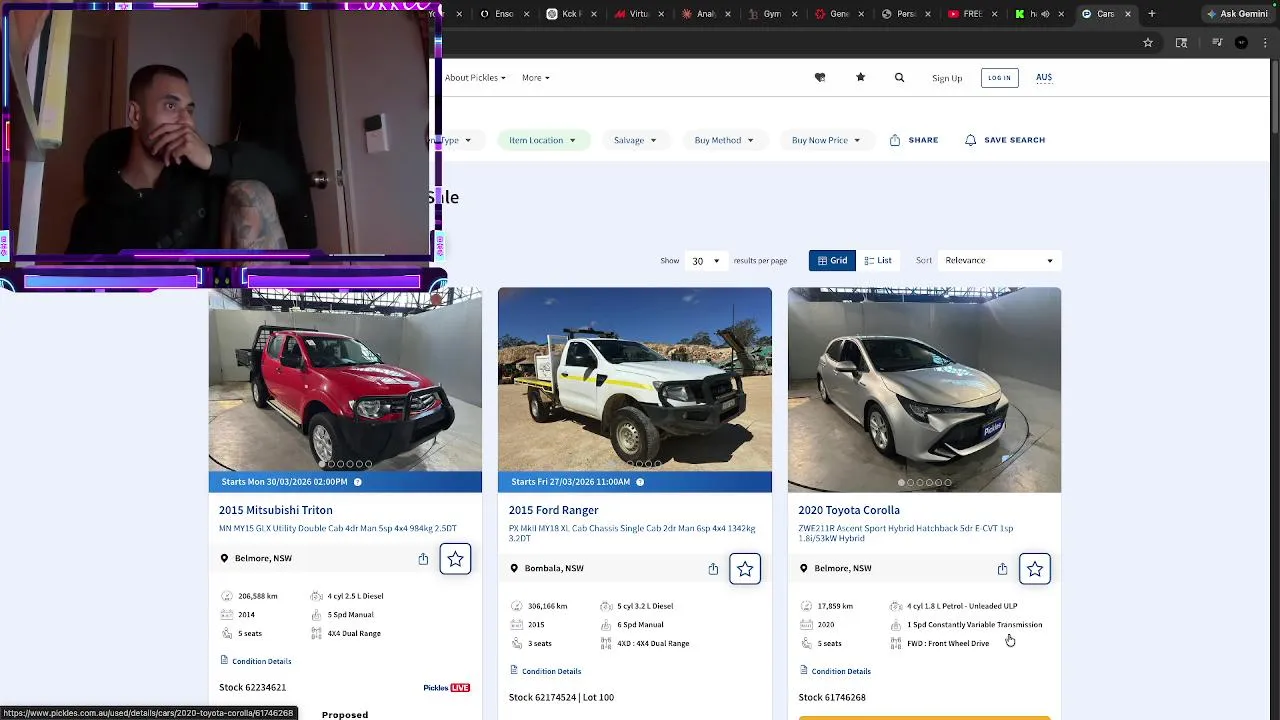Mute the audio-playing tab speaker icon

(x=1045, y=14)
